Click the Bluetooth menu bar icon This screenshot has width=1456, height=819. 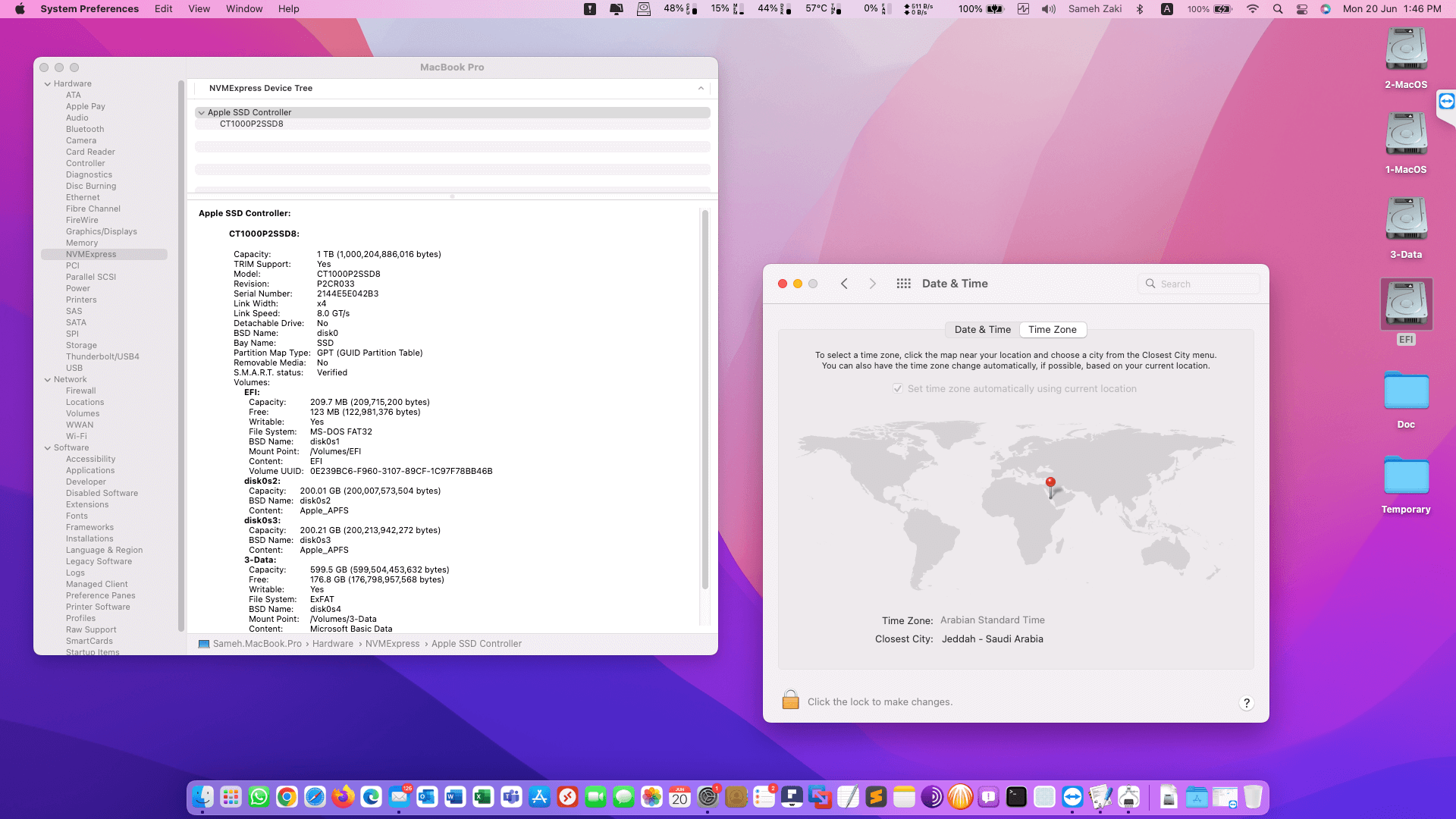coord(1139,9)
